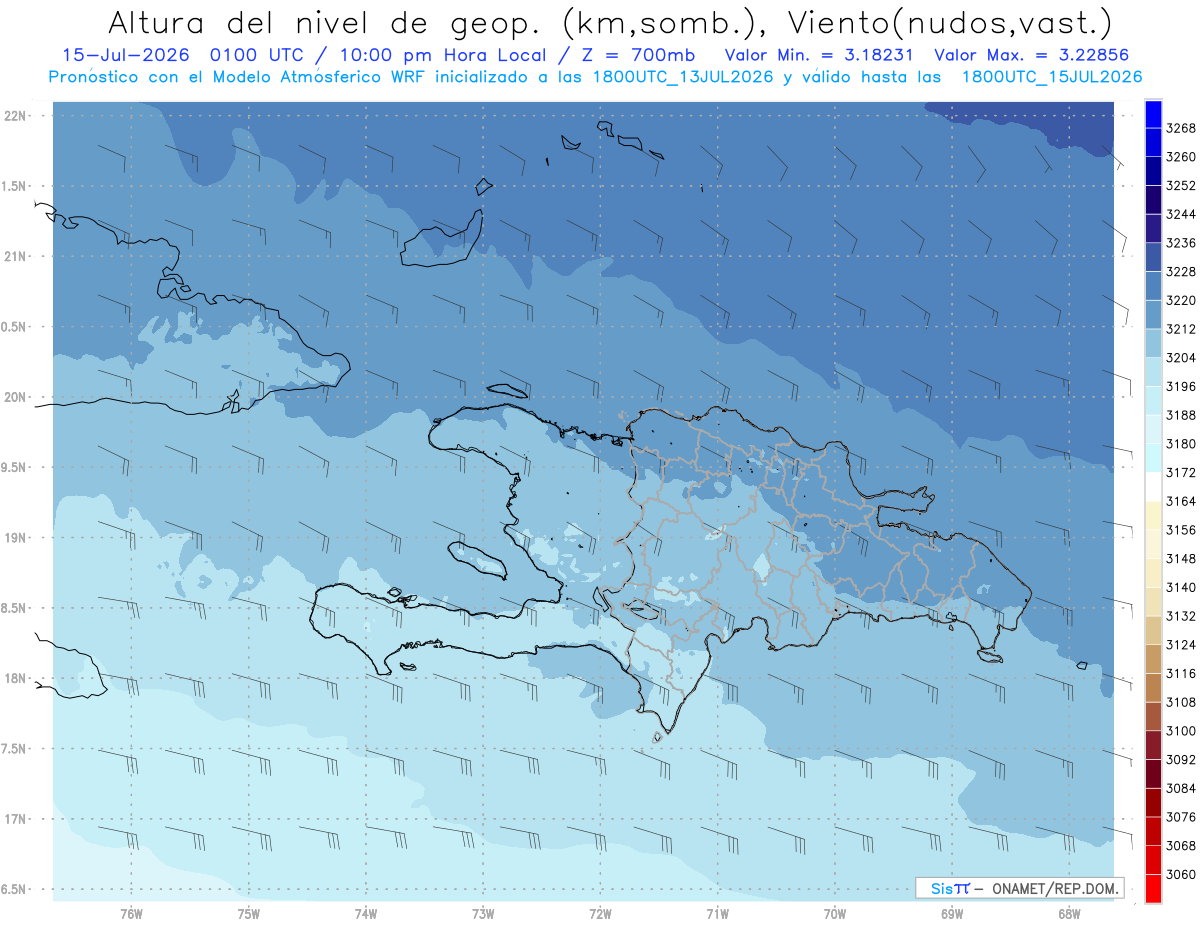Click the '0.5N' latitude axis label

pos(15,327)
